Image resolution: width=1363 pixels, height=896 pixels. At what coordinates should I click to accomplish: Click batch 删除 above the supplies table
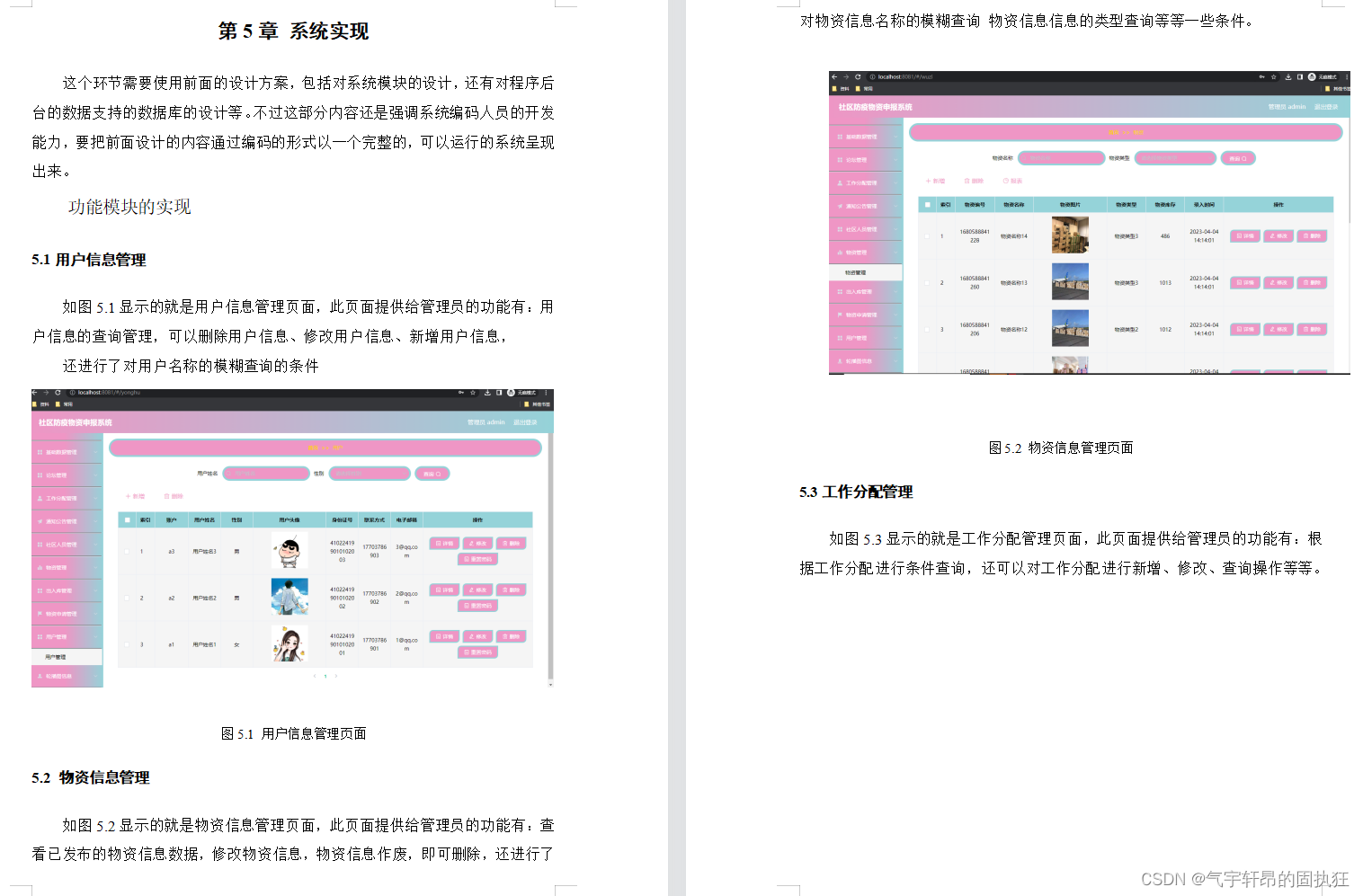tap(974, 181)
